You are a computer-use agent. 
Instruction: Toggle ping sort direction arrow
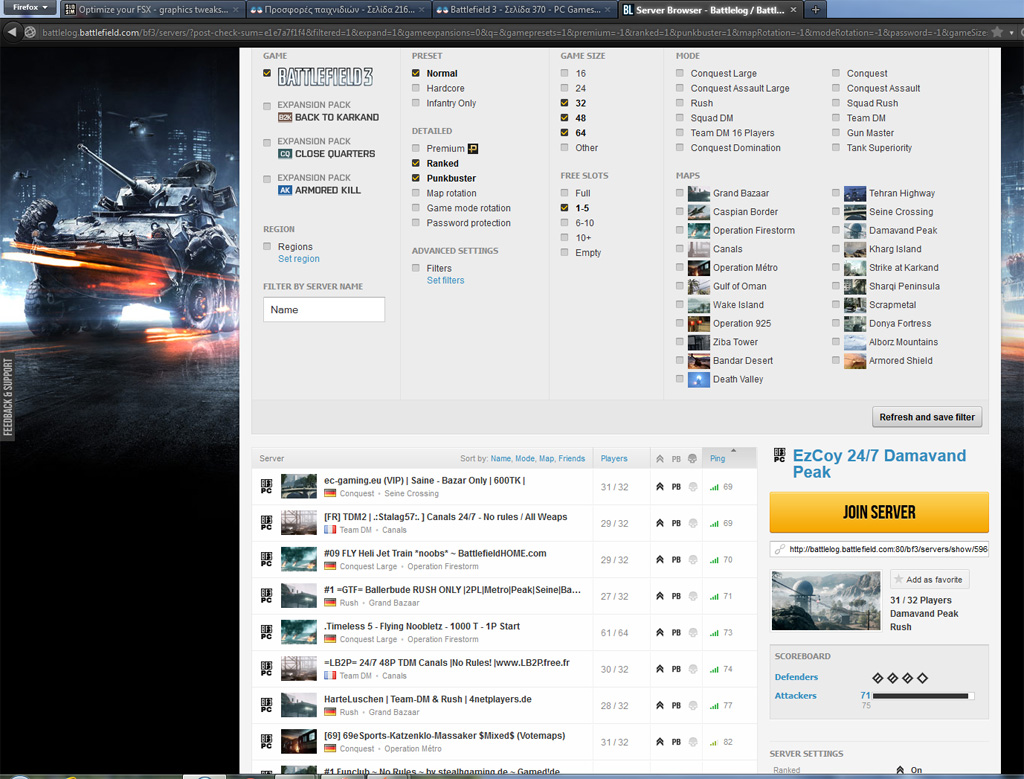(733, 451)
